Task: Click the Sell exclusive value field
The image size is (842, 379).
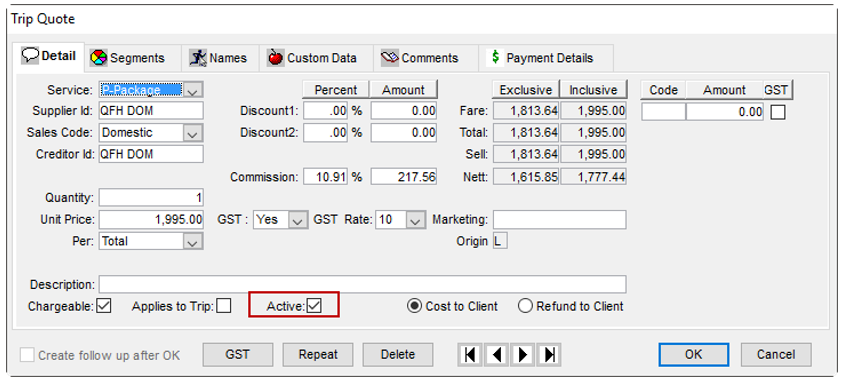Action: [526, 155]
